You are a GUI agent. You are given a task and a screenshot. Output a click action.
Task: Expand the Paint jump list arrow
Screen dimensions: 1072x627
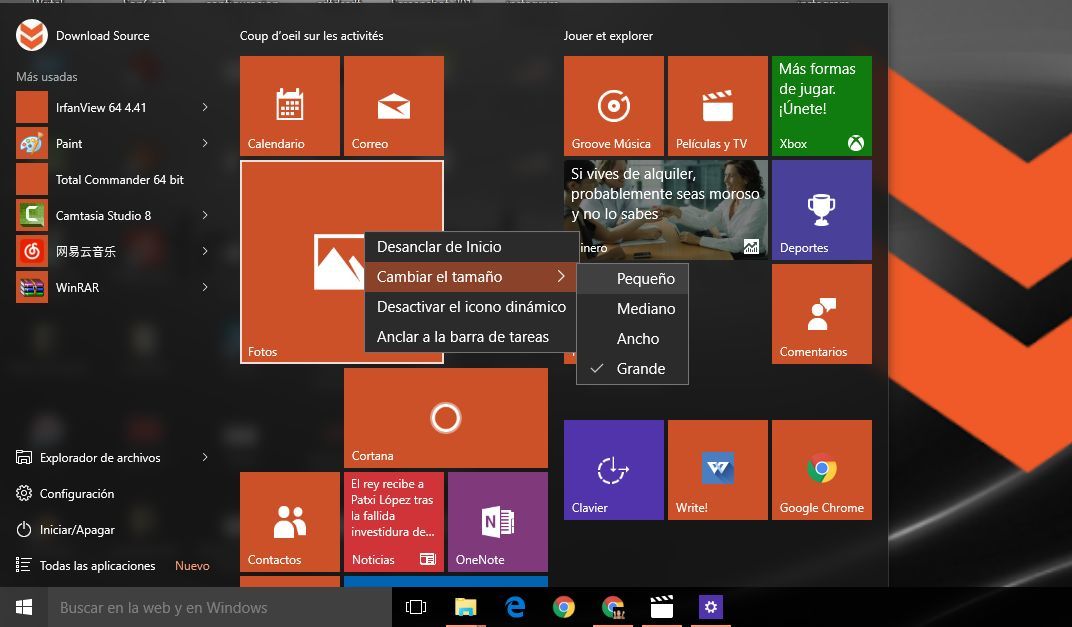(204, 143)
